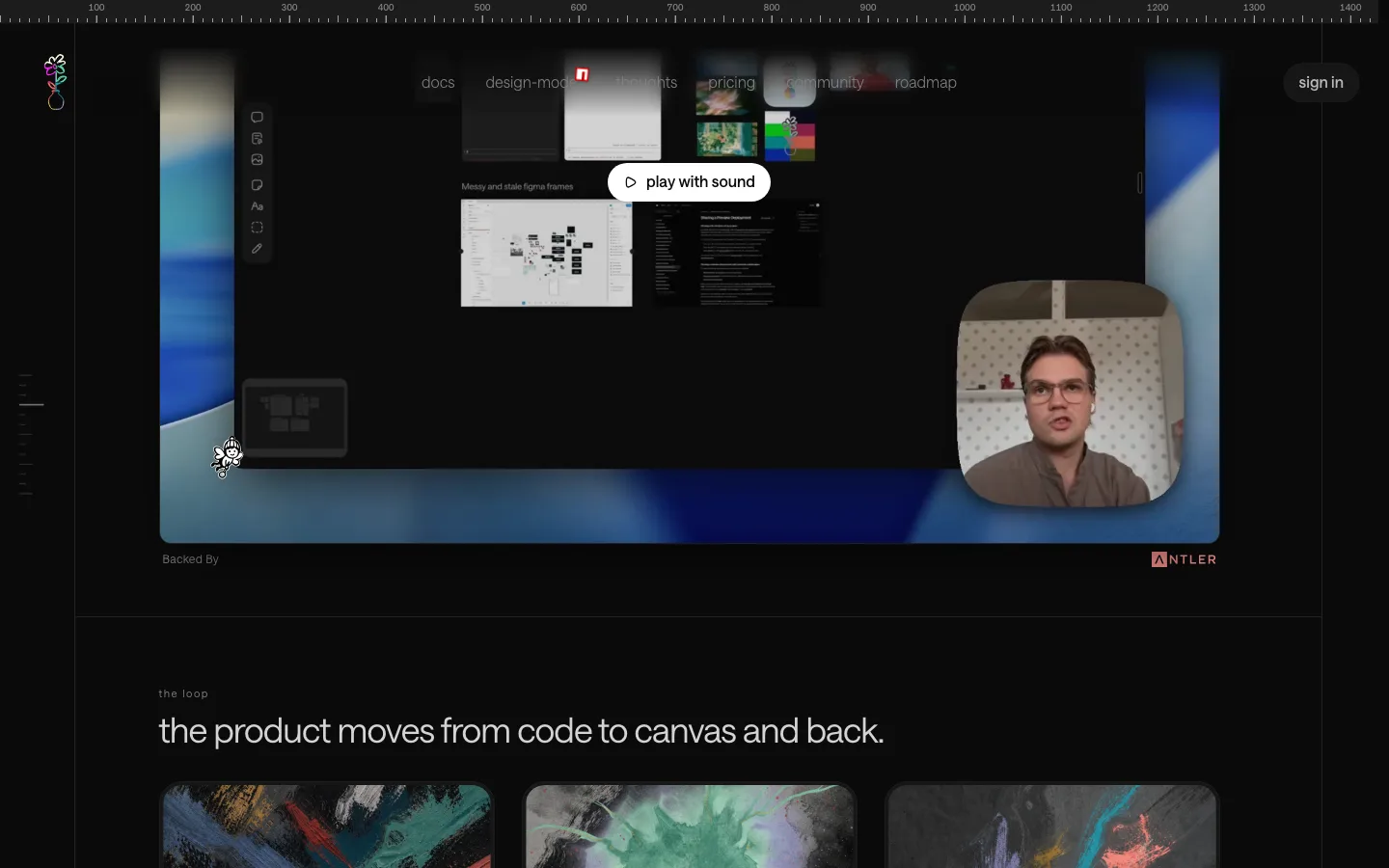Click the presenter webcam bubble
Image resolution: width=1389 pixels, height=868 pixels.
(x=1070, y=393)
